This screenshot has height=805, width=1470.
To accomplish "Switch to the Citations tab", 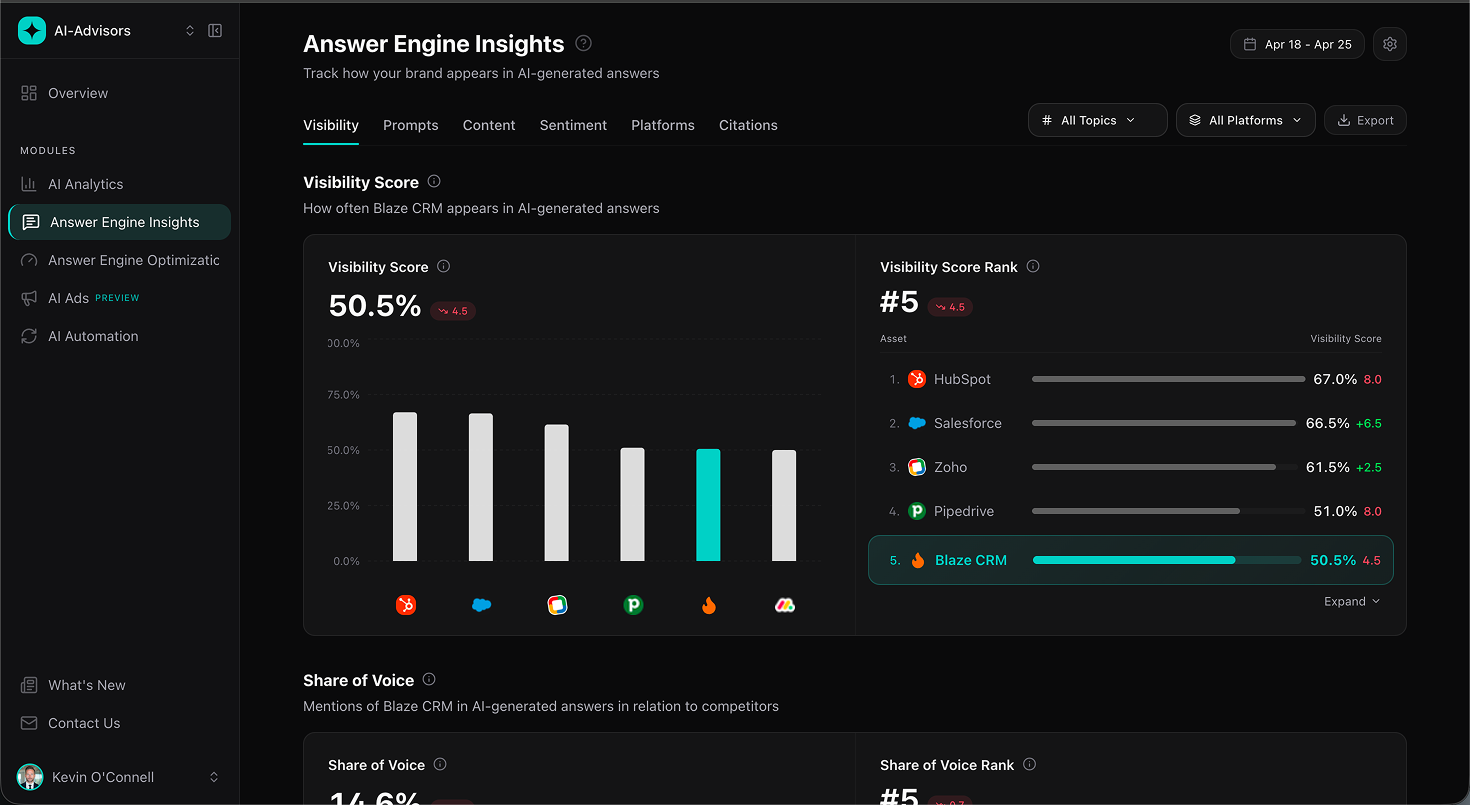I will (x=748, y=125).
